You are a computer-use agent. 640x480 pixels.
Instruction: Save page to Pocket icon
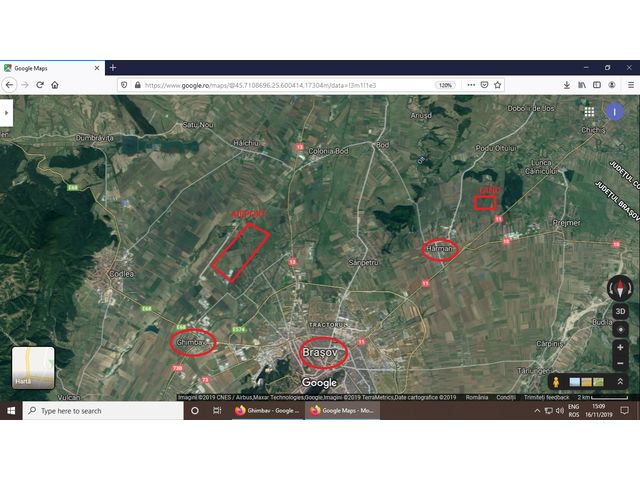(x=484, y=85)
